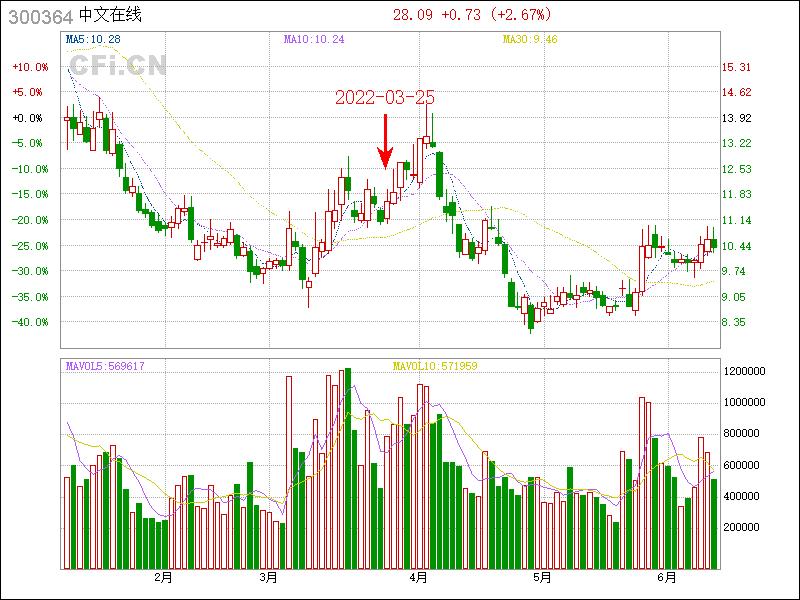Click the -40.0% label on left axis
Screen dimensions: 800x600
(30, 322)
